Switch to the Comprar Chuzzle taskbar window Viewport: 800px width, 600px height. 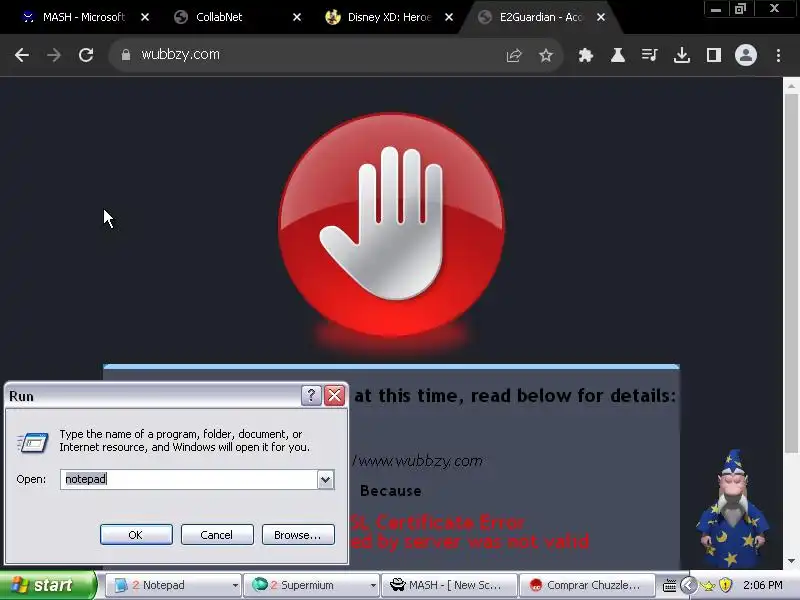pyautogui.click(x=587, y=585)
